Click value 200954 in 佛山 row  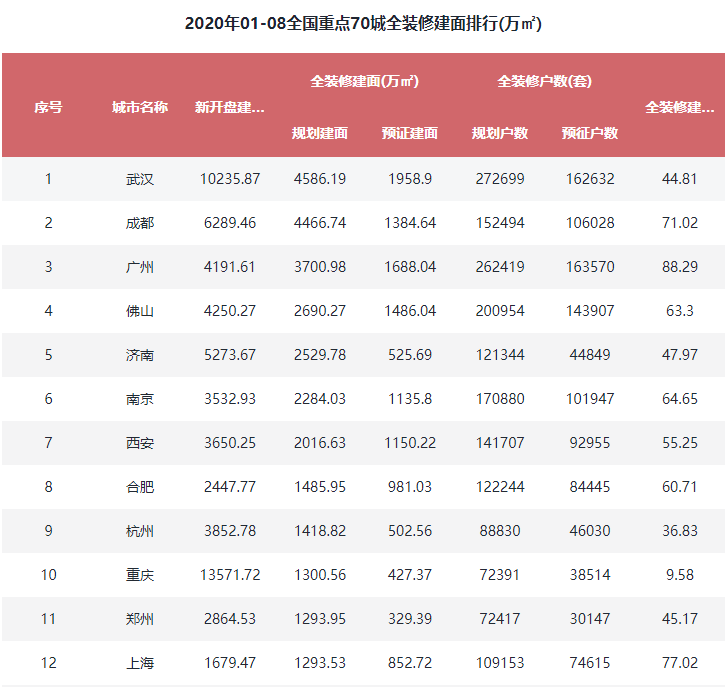pos(500,311)
